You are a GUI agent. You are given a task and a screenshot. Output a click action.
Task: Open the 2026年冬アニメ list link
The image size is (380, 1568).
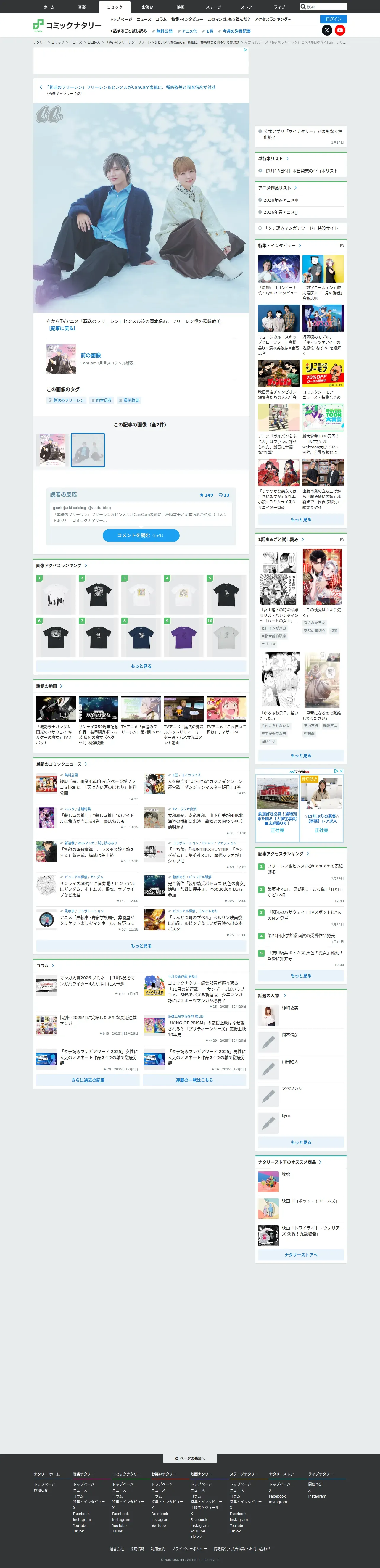pos(281,200)
